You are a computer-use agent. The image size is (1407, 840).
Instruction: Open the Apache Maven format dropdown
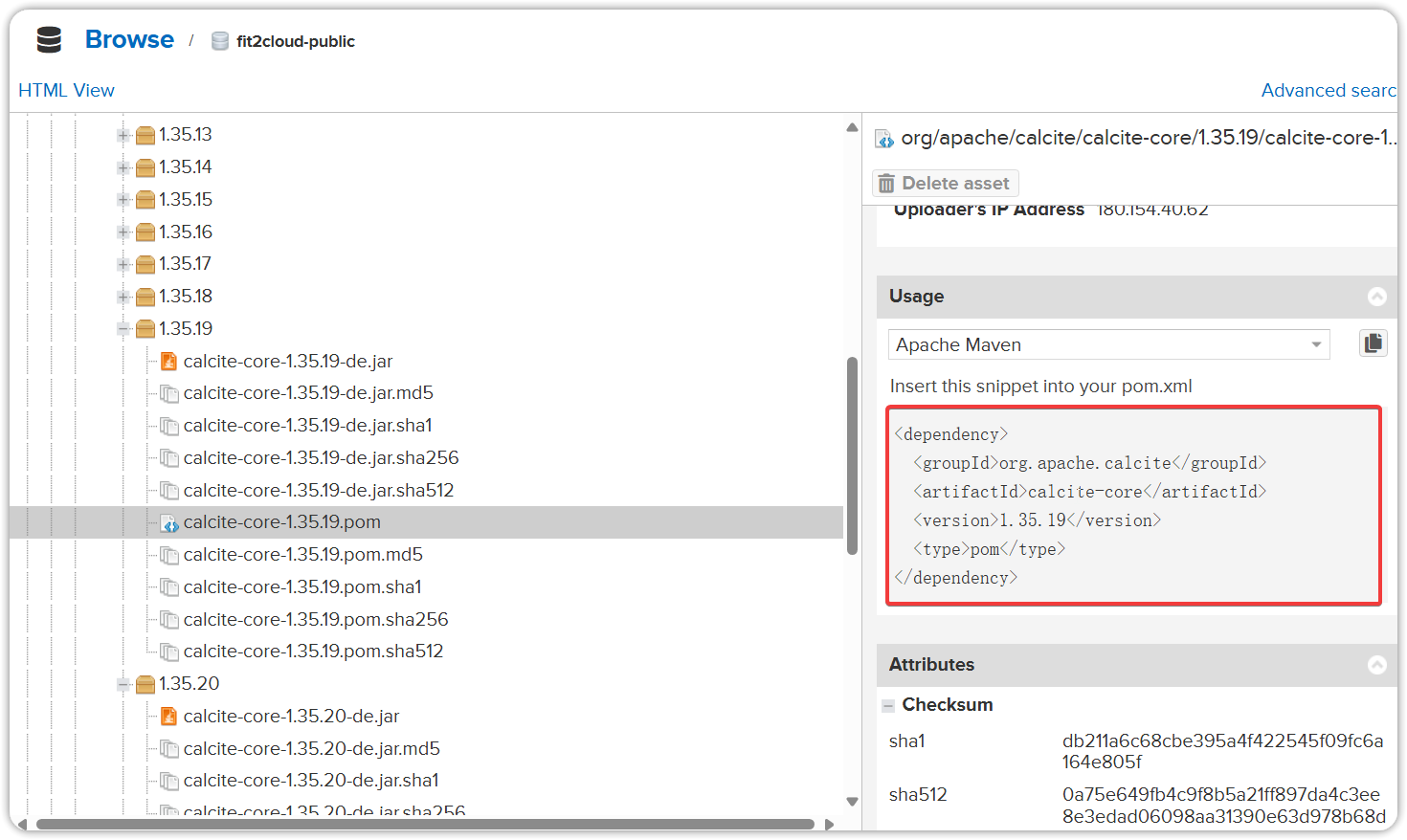(x=1109, y=344)
